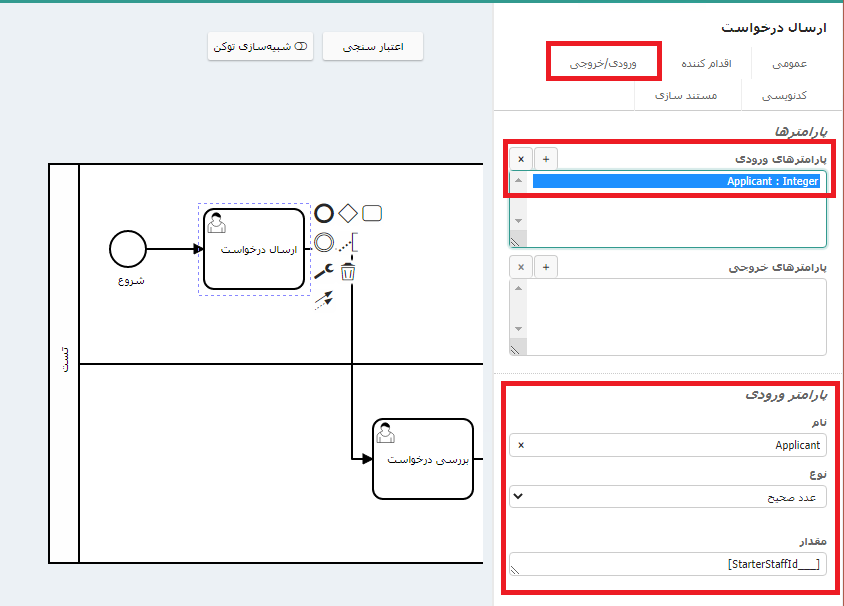This screenshot has width=844, height=606.
Task: Activate the connect arrows tool
Action: point(324,298)
